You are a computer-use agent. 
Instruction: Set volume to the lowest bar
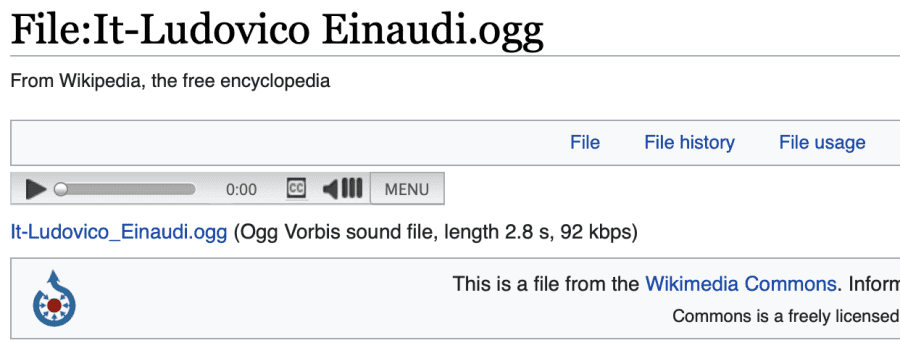click(x=344, y=188)
